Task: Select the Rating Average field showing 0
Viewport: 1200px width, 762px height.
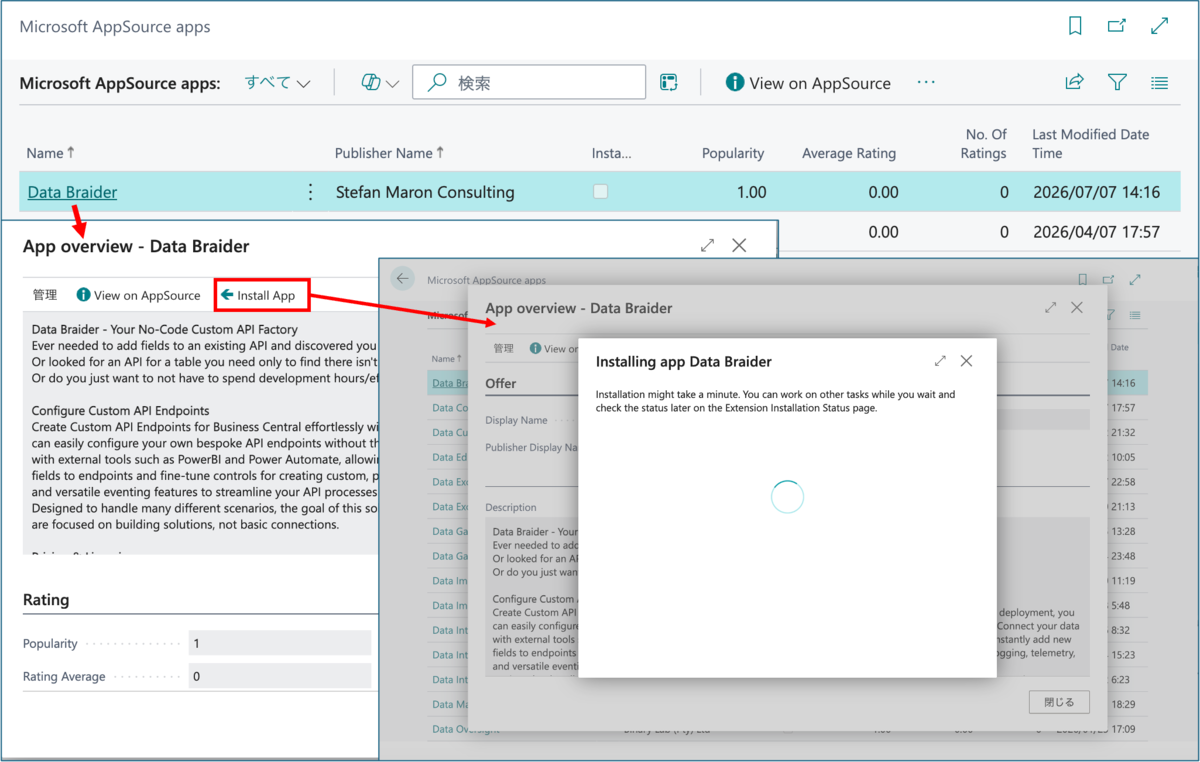Action: tap(279, 676)
